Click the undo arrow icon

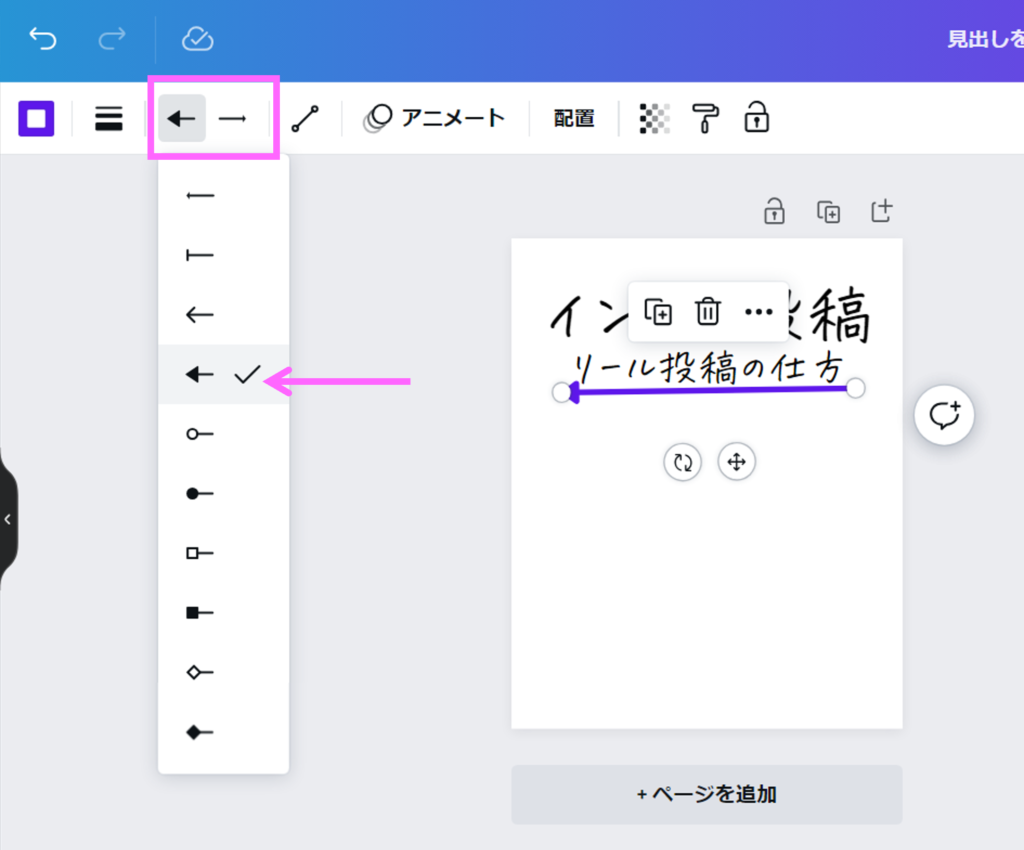[43, 39]
